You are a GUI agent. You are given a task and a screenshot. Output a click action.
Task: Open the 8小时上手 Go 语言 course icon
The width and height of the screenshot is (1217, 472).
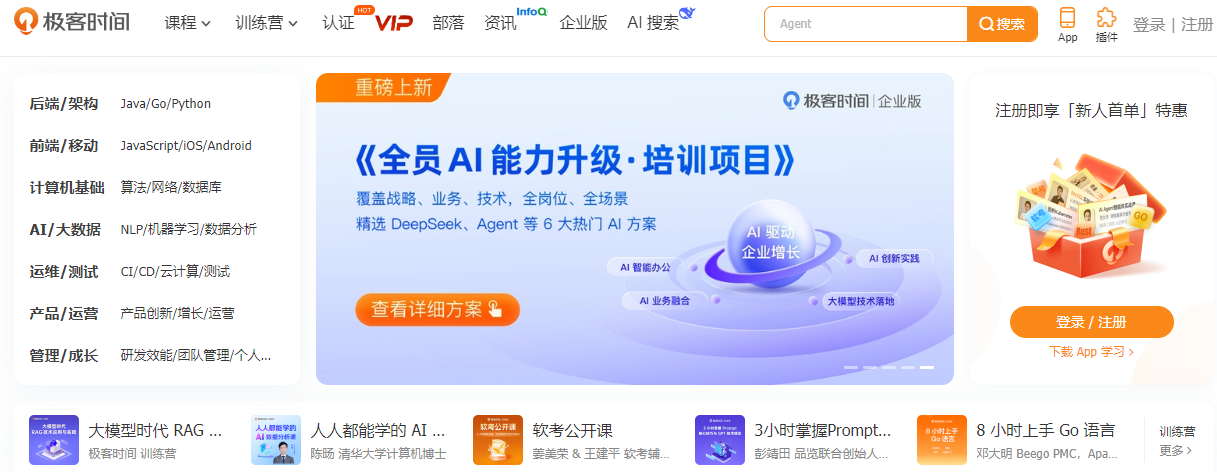[942, 440]
